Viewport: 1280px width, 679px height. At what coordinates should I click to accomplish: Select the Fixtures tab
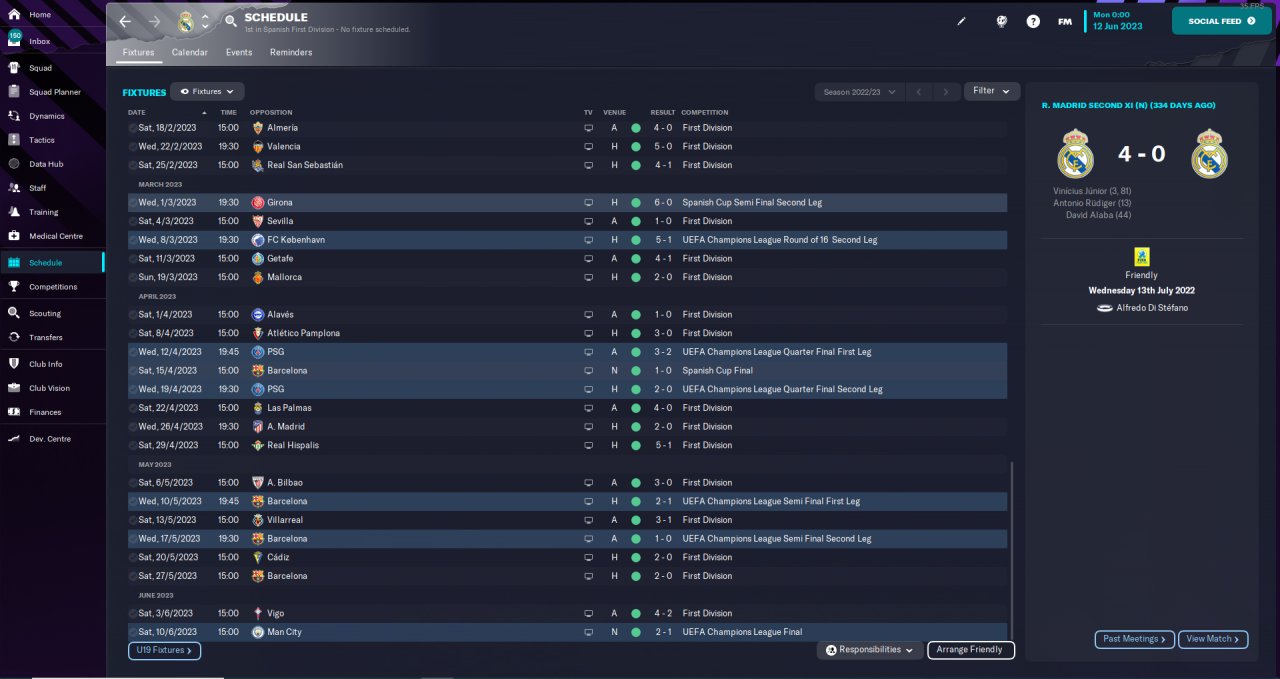click(138, 52)
